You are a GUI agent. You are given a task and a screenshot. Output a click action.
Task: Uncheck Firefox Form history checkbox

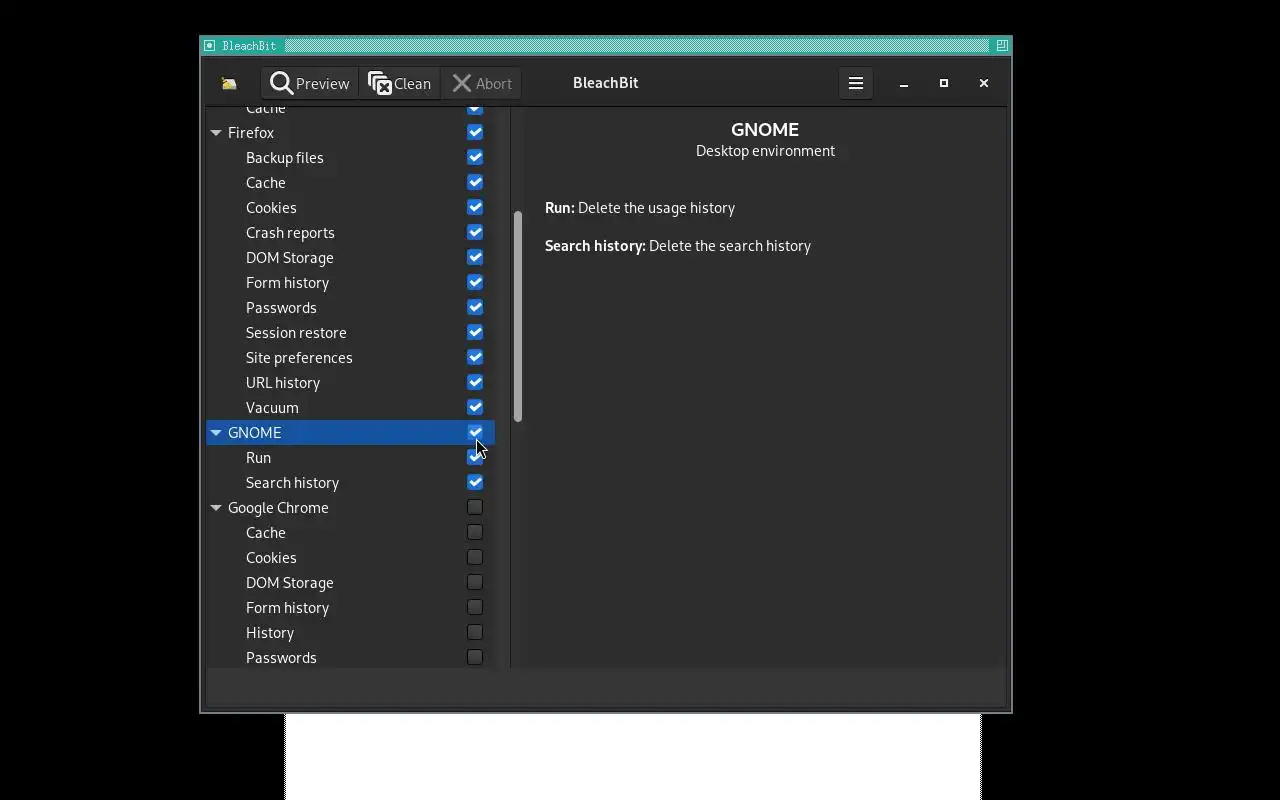475,282
